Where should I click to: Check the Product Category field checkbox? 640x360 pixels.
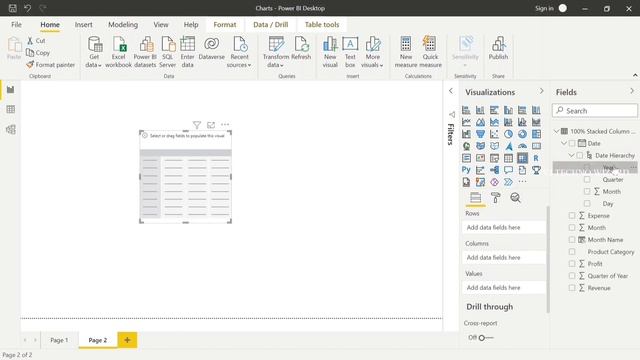[572, 252]
